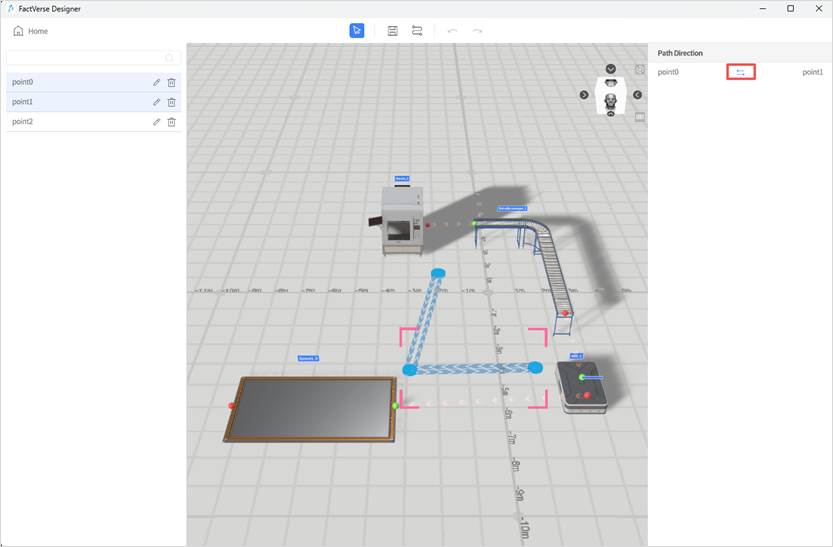The image size is (833, 547).
Task: Click the view cube head model
Action: [610, 96]
